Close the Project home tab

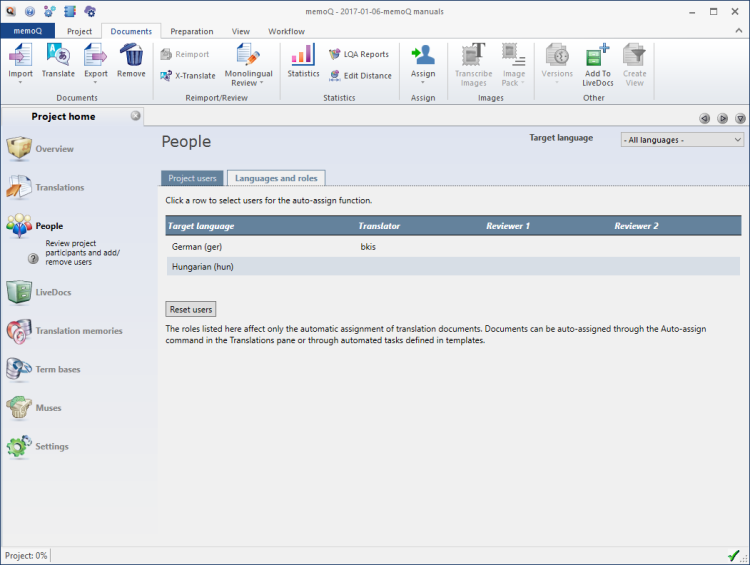pyautogui.click(x=136, y=116)
